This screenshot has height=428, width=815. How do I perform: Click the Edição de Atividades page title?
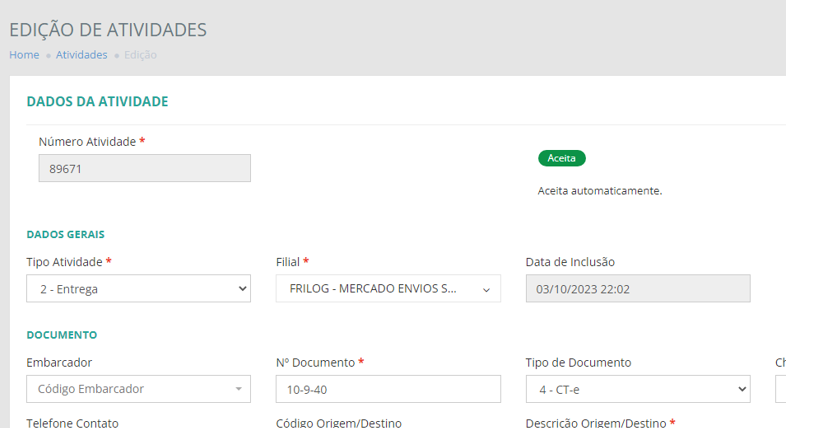coord(108,30)
